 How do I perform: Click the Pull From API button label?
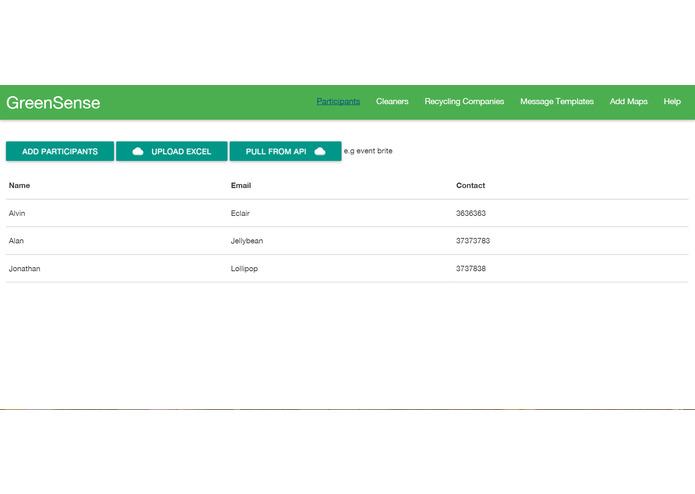[x=276, y=152]
